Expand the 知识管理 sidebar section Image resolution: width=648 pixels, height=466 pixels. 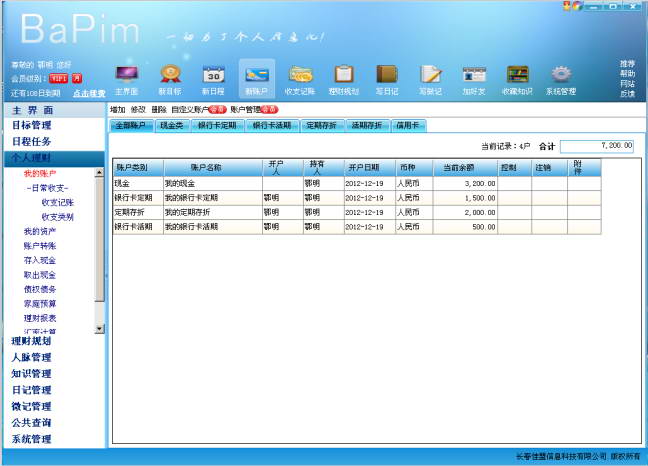(55, 373)
